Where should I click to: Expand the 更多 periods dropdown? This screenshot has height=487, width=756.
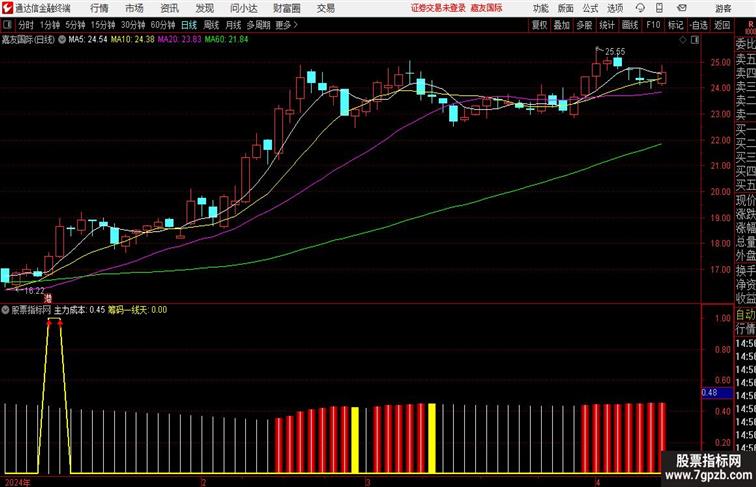[x=287, y=25]
